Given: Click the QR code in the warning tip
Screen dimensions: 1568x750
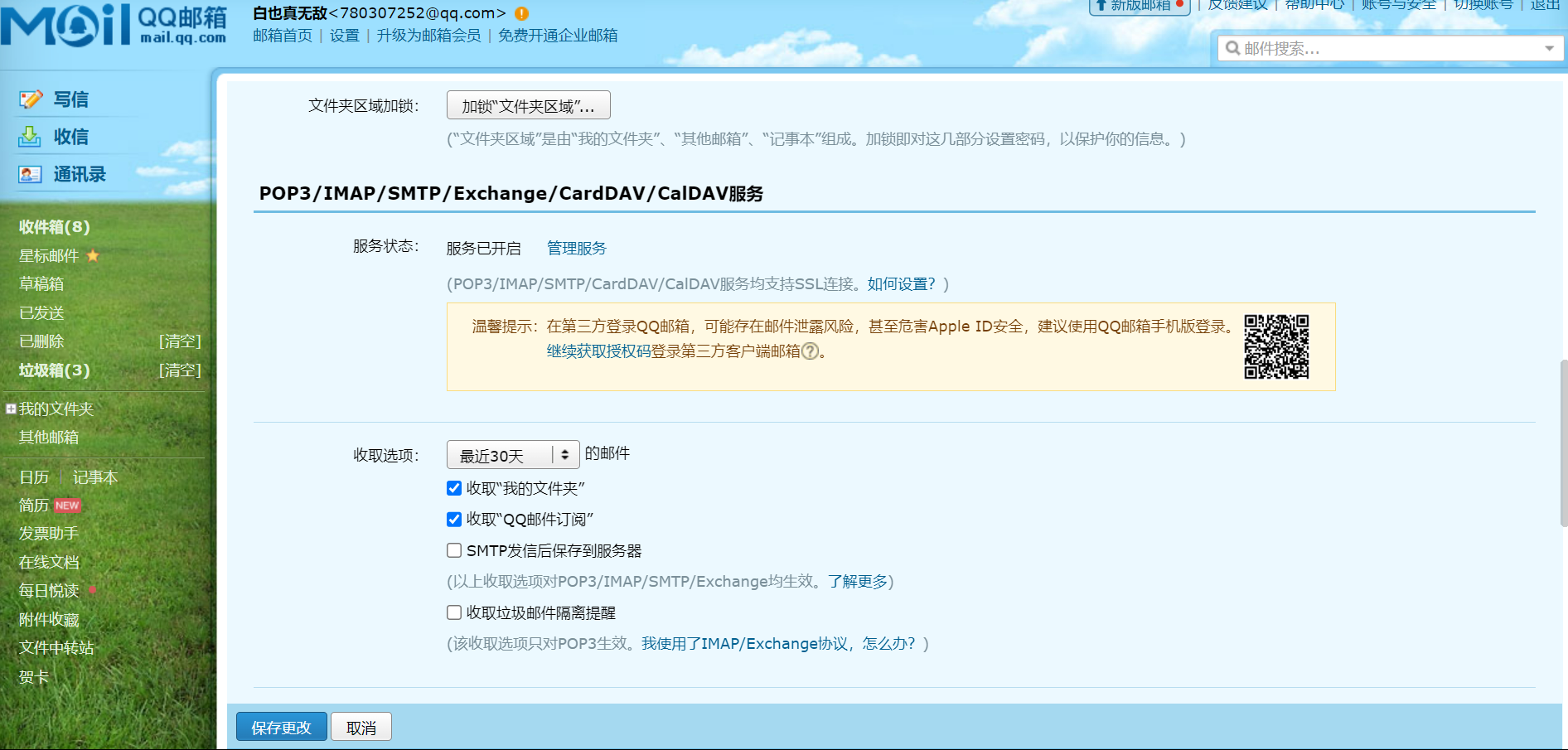Looking at the screenshot, I should 1276,346.
